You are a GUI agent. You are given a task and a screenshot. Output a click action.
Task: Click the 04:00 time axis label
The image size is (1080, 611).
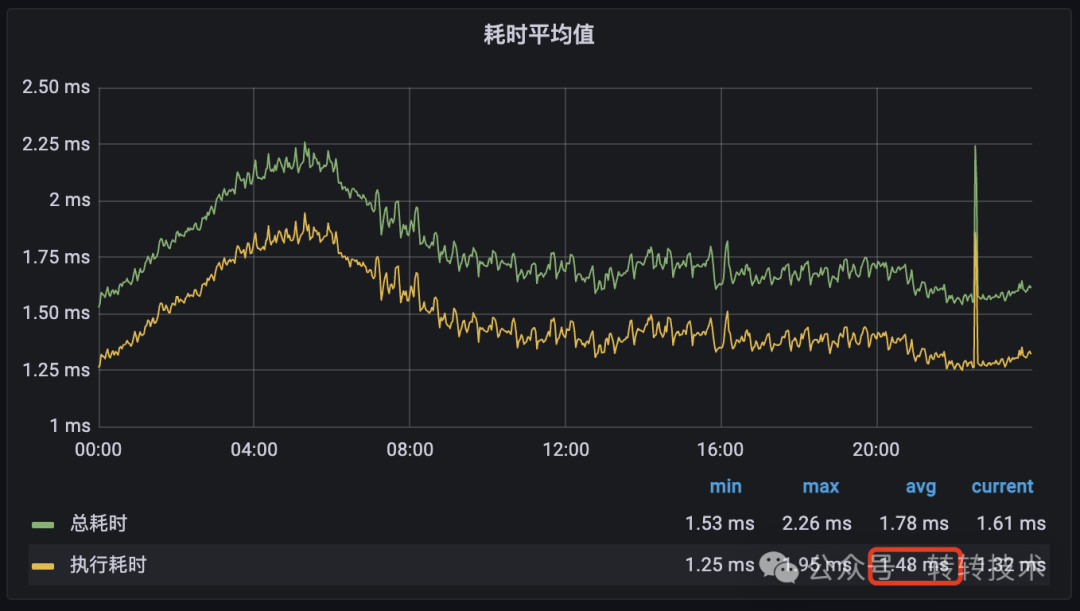click(253, 450)
